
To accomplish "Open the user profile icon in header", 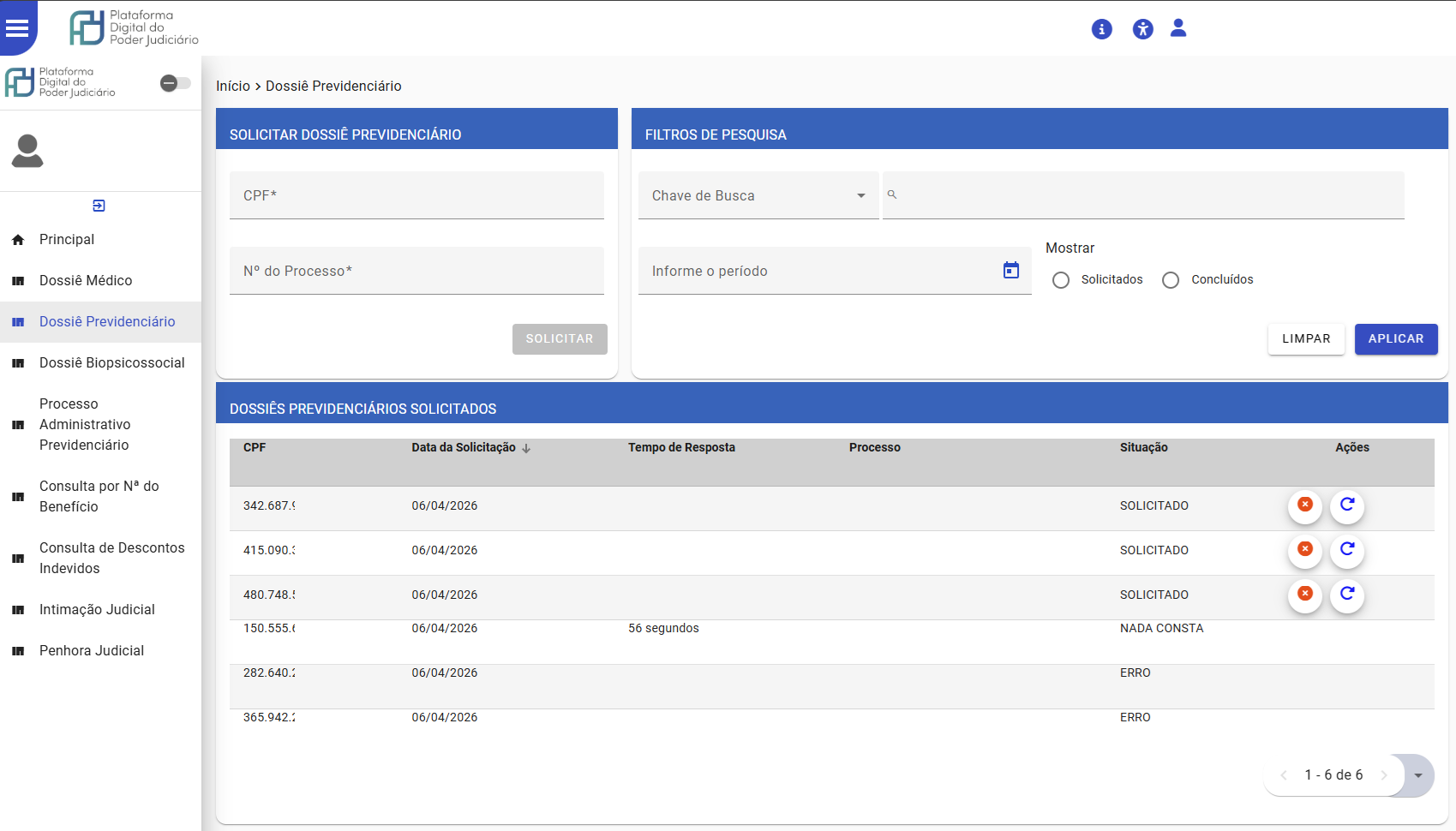I will click(x=1178, y=28).
